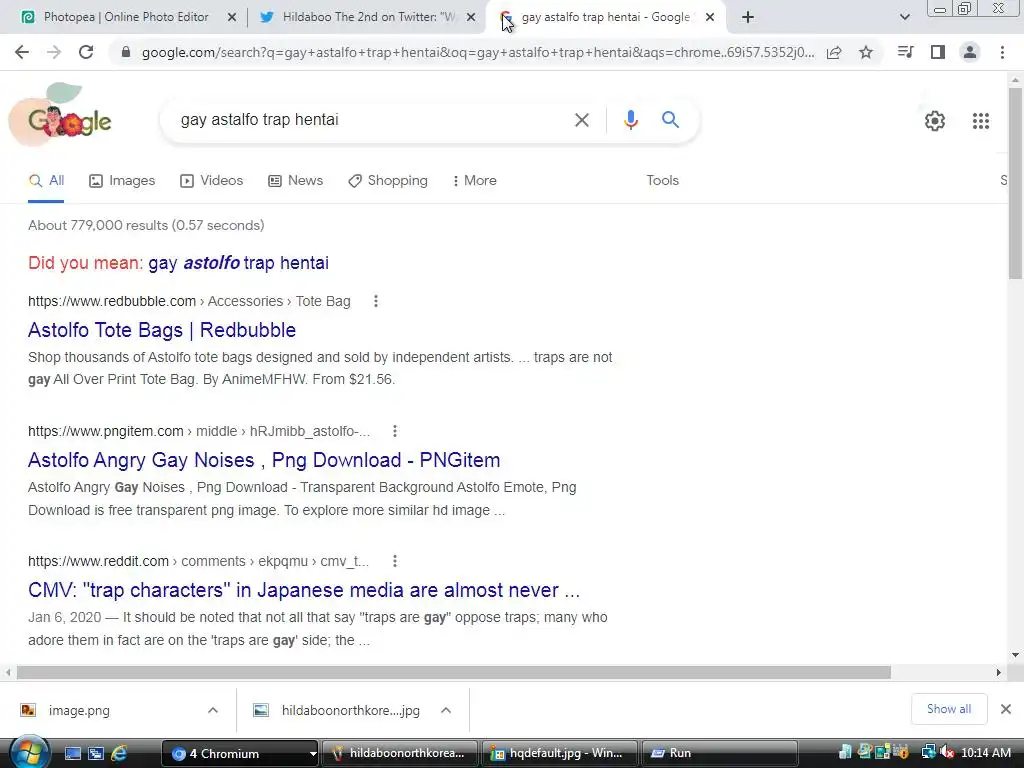Close the Twitter tab
Screen dimensions: 1024x768
pyautogui.click(x=471, y=17)
